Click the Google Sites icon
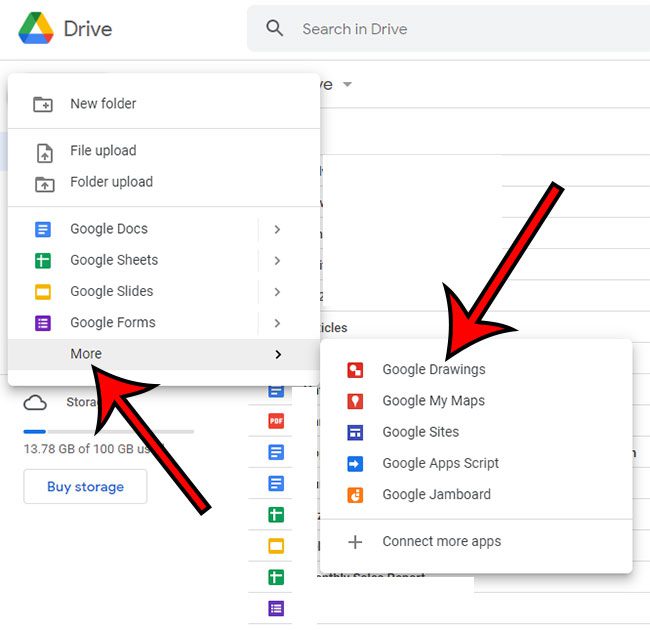The image size is (650, 630). [x=355, y=433]
